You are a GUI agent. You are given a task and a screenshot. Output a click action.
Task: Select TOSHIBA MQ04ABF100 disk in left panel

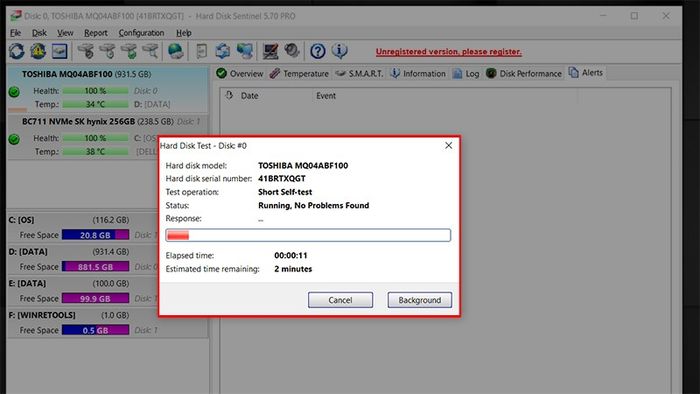[x=108, y=89]
